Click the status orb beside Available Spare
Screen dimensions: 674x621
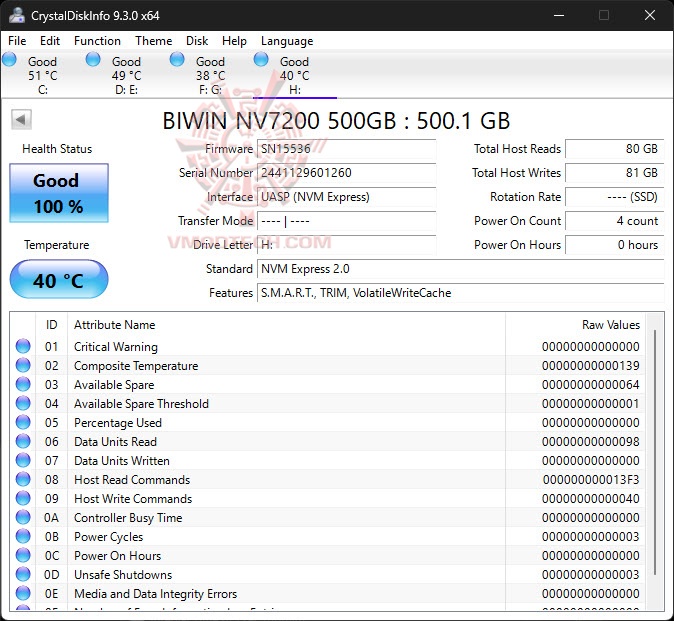point(23,385)
